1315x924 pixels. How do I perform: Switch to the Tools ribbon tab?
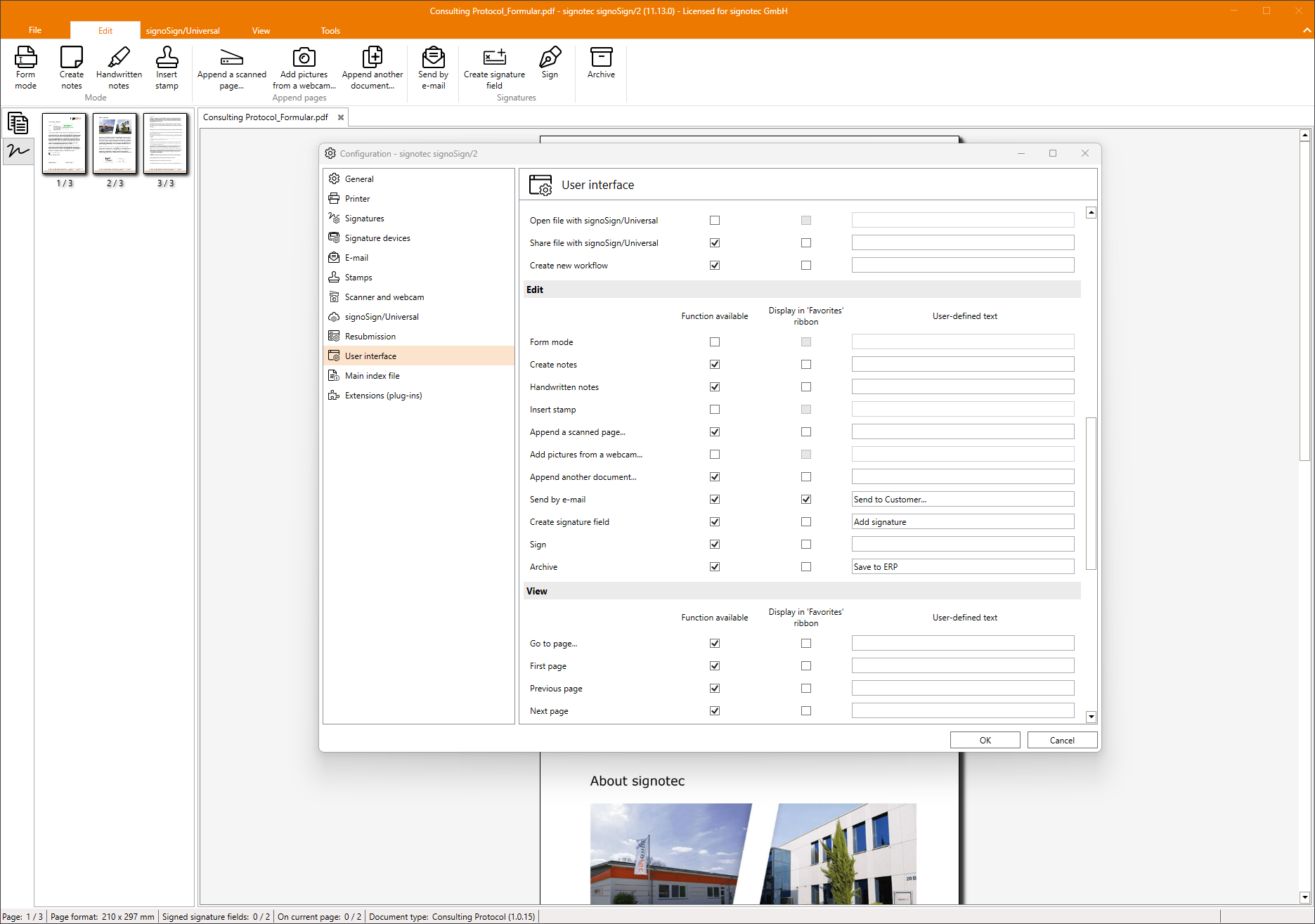pyautogui.click(x=330, y=30)
